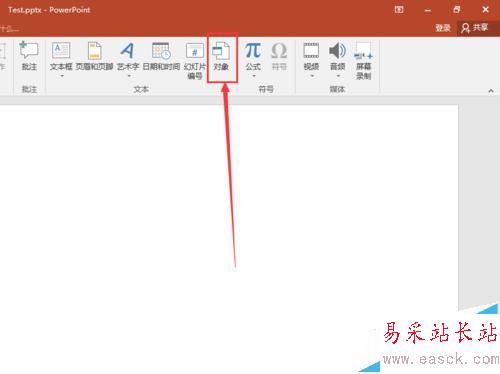Restore down the PowerPoint window
Screen dimensions: 500x374
(x=457, y=10)
